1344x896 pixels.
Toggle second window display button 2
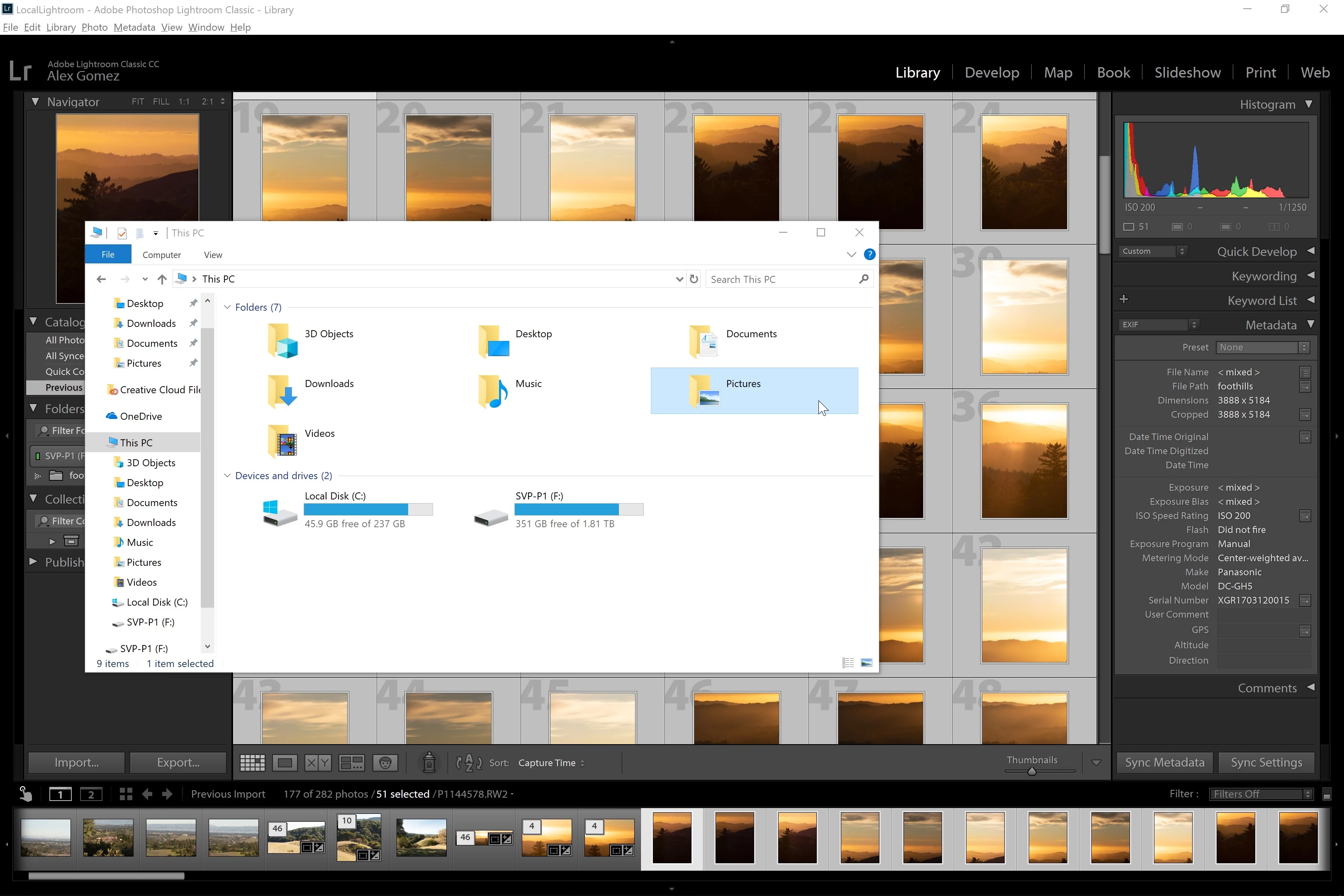click(91, 794)
